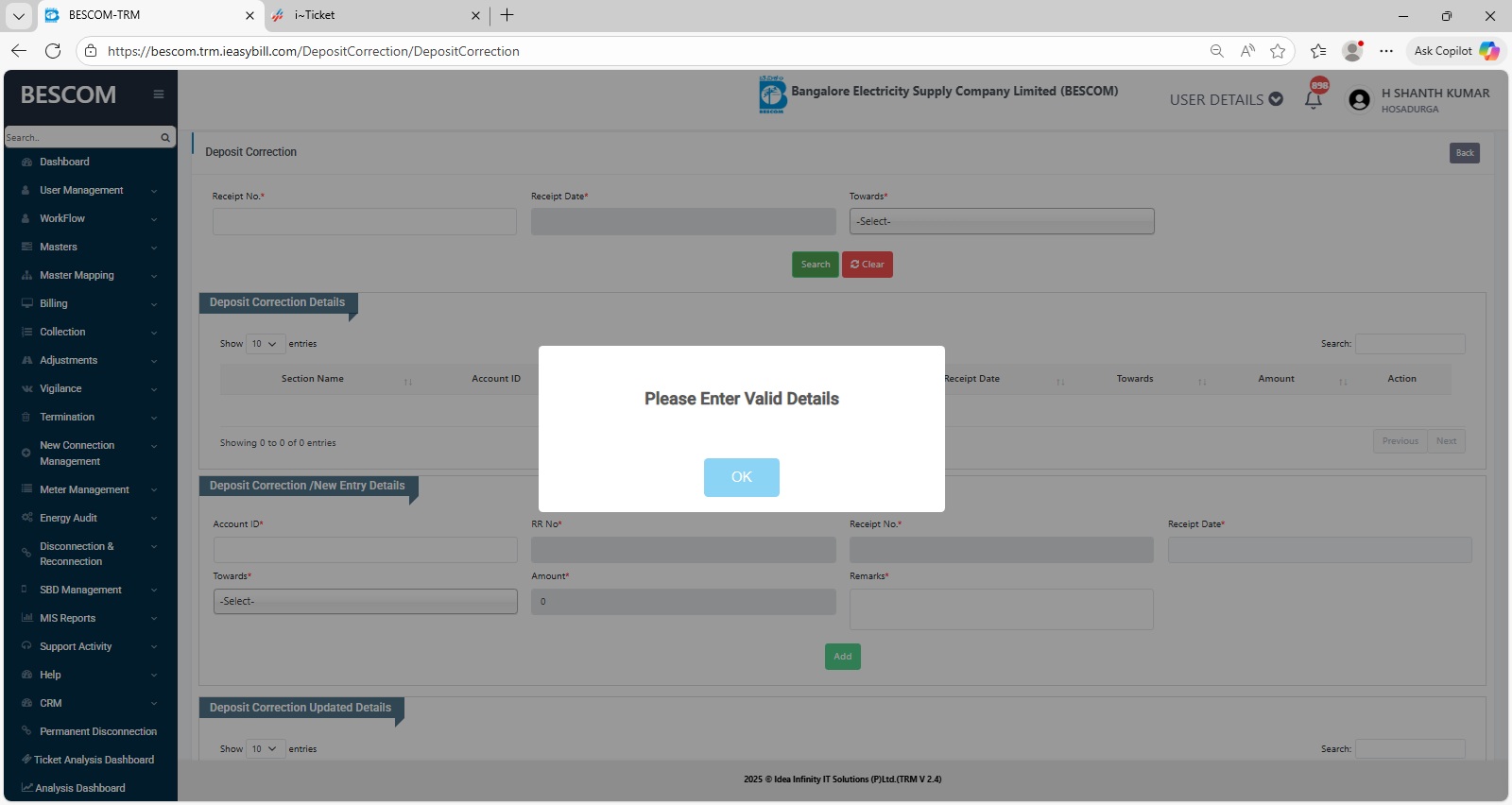Click the top Receipt Date field
This screenshot has height=805, width=1512.
coord(683,222)
